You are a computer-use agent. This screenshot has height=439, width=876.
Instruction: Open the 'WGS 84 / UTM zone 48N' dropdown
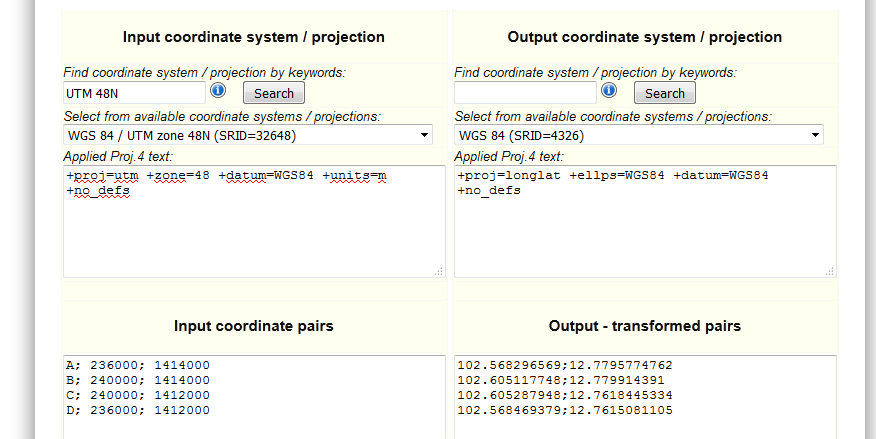[248, 135]
